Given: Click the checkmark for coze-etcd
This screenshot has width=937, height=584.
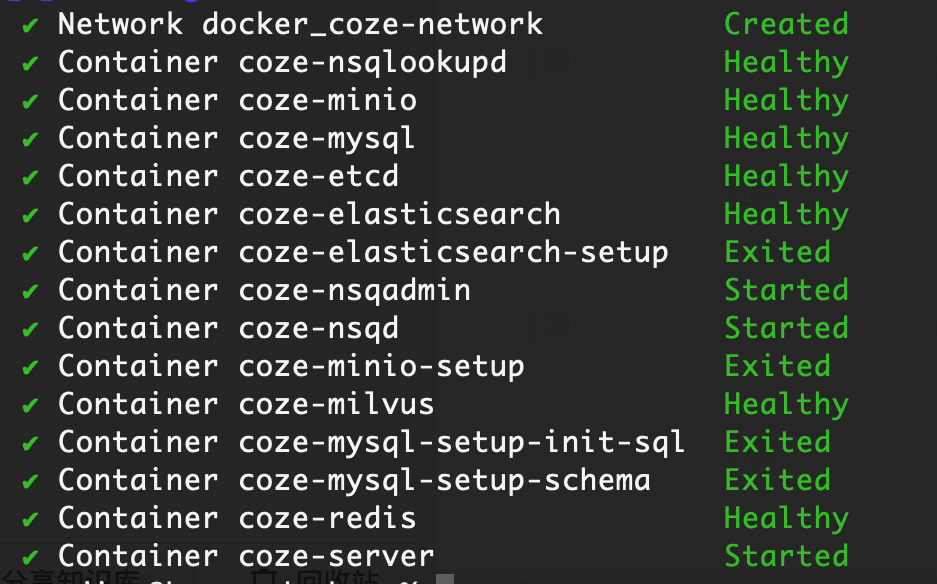Looking at the screenshot, I should point(30,178).
